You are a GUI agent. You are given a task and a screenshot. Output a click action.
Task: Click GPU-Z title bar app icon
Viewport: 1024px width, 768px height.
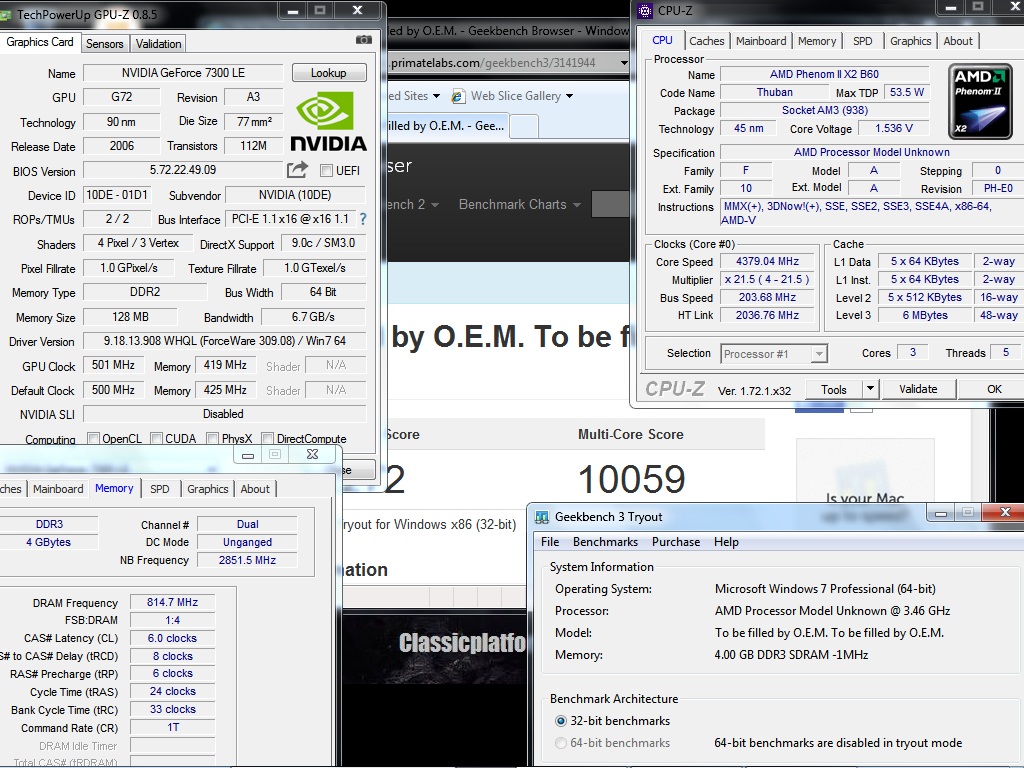pyautogui.click(x=5, y=14)
